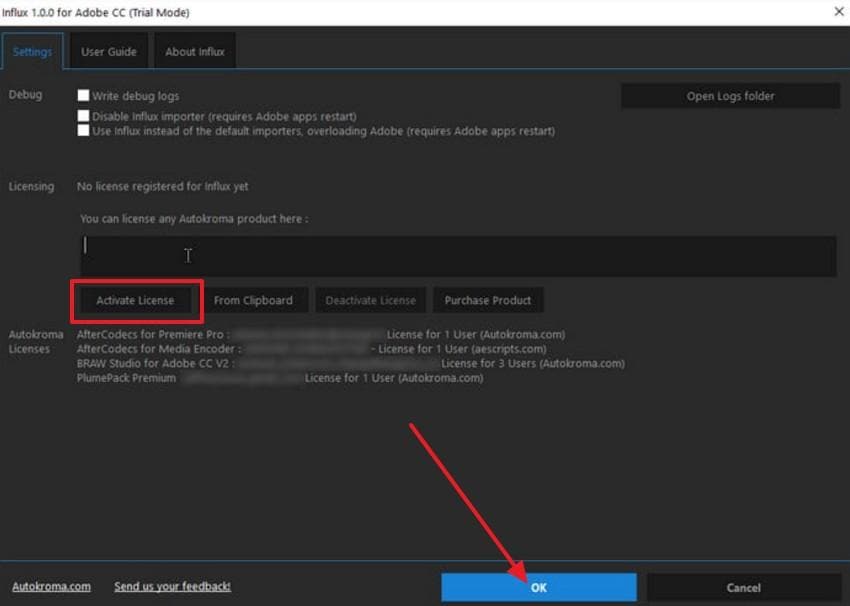Screen dimensions: 850x606
Task: Enable Write debug logs
Action: [x=85, y=96]
